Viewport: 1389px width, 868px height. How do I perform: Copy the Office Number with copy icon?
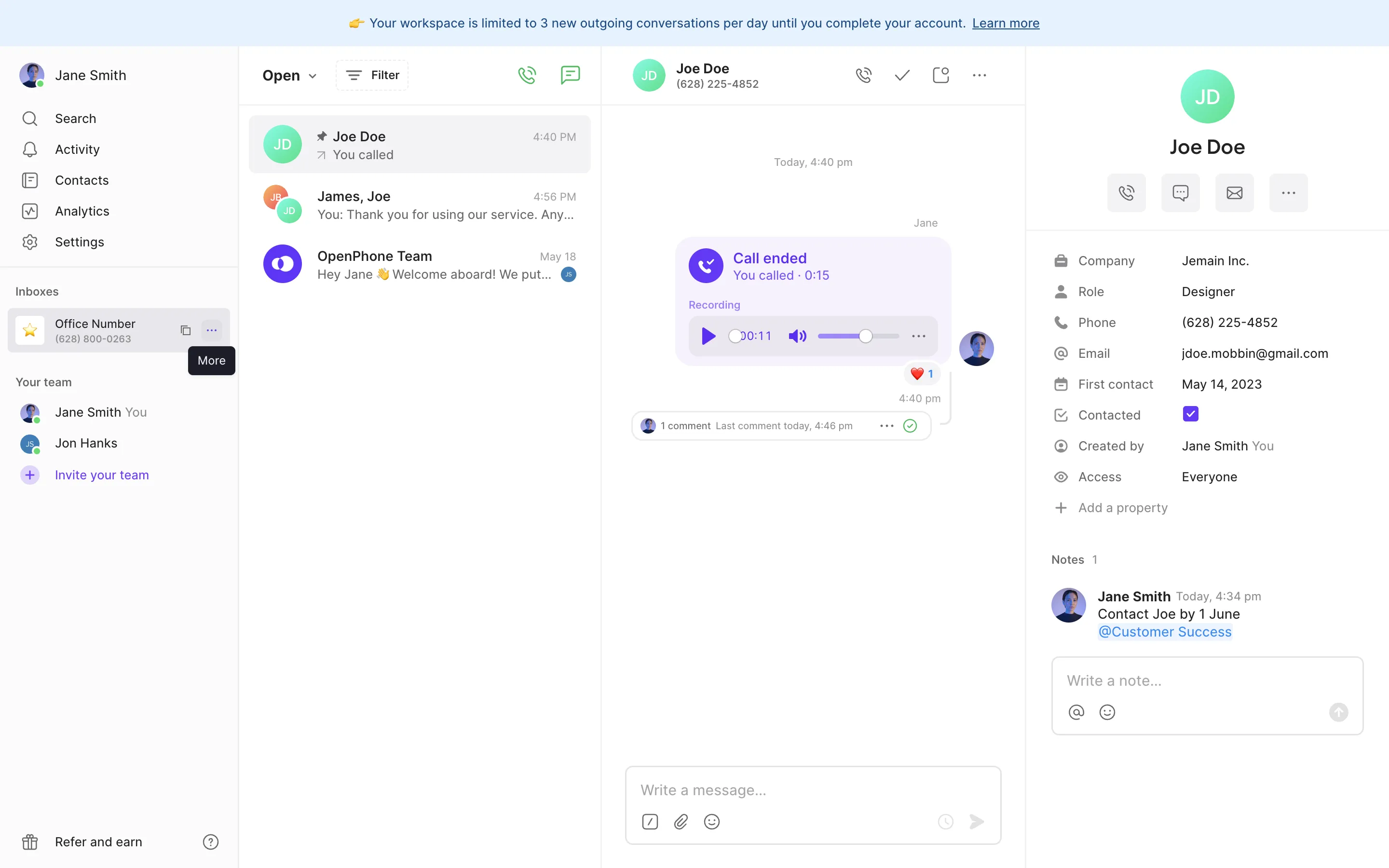point(185,330)
